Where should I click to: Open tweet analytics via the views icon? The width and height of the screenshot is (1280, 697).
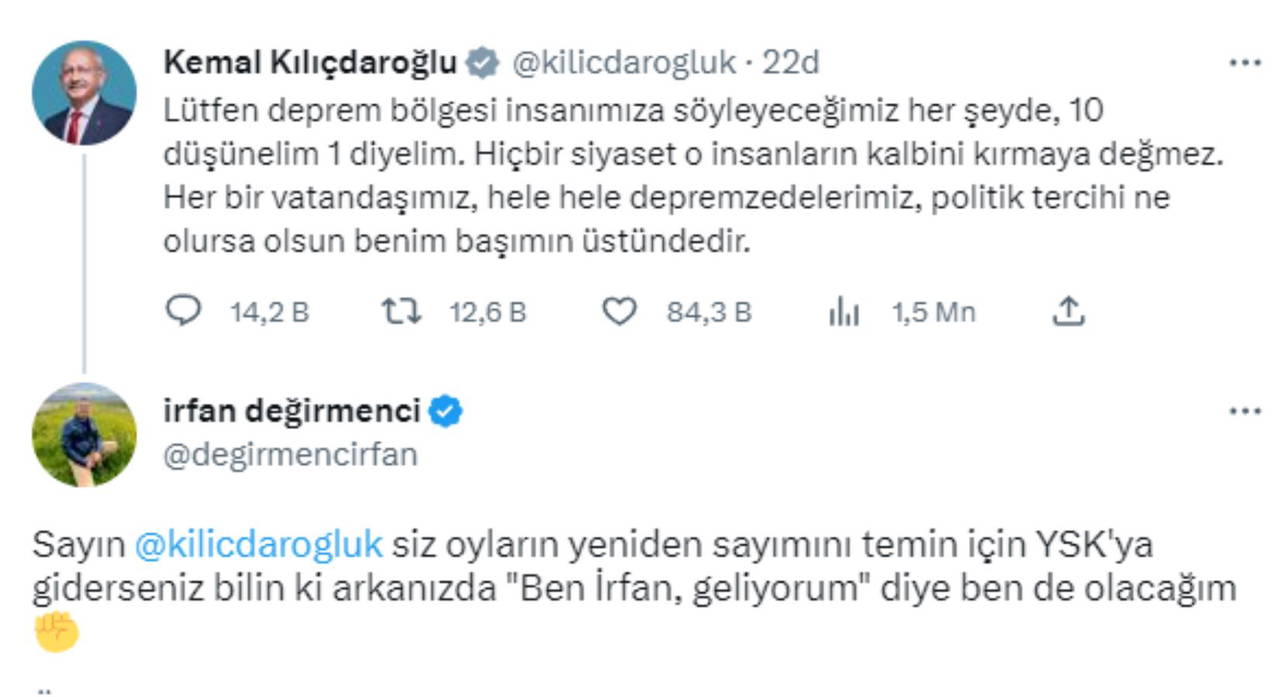[x=844, y=313]
